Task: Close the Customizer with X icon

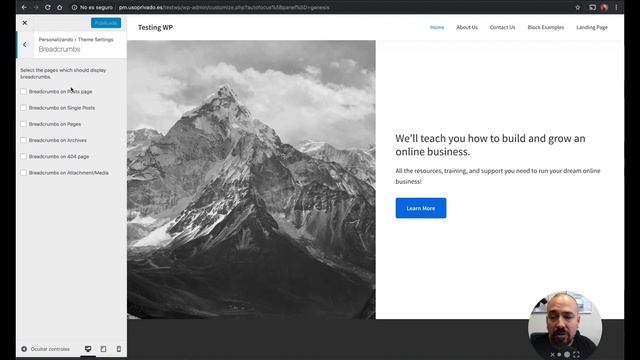Action: pyautogui.click(x=25, y=23)
